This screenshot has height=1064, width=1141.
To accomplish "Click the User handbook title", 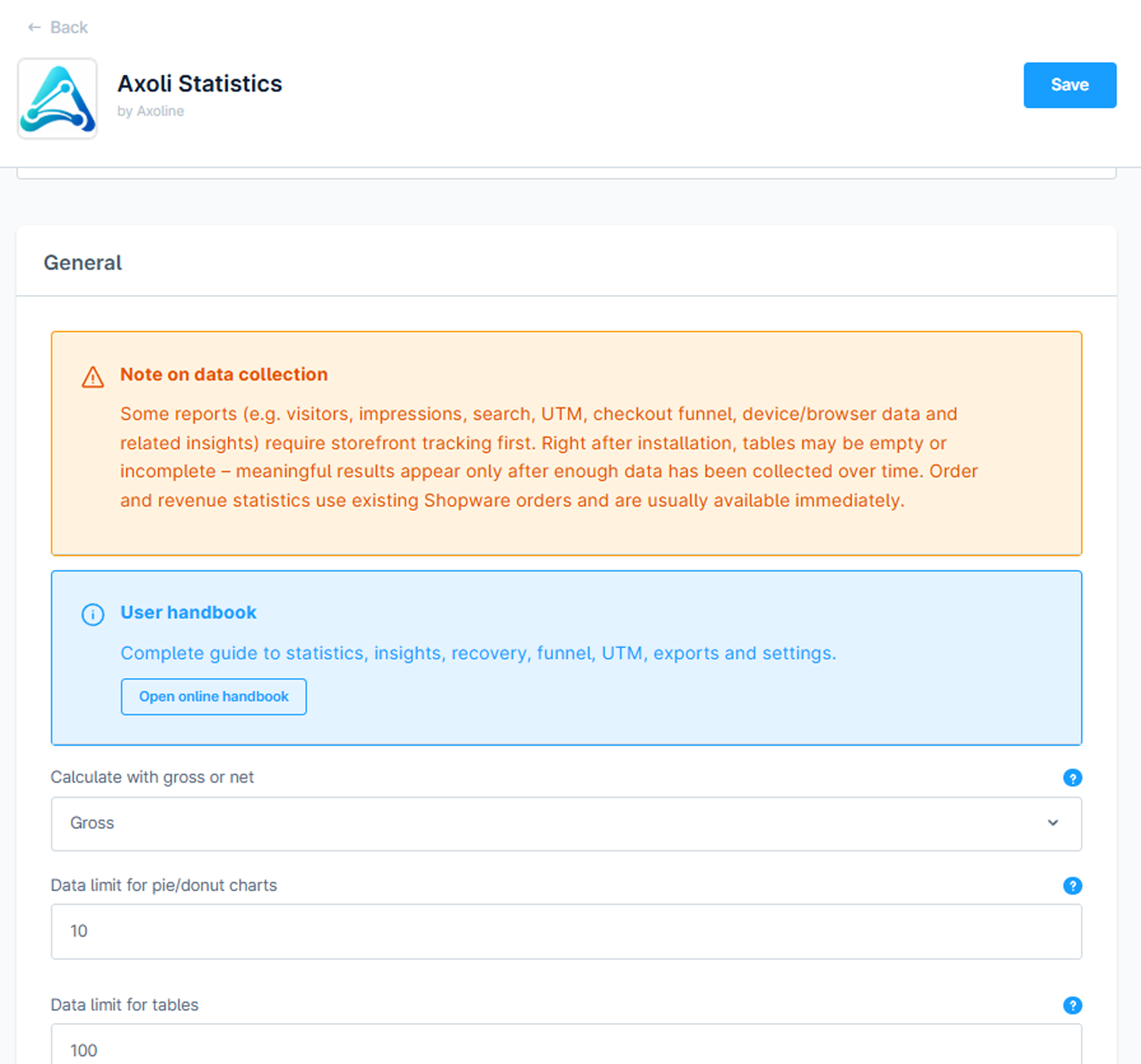I will pyautogui.click(x=188, y=612).
